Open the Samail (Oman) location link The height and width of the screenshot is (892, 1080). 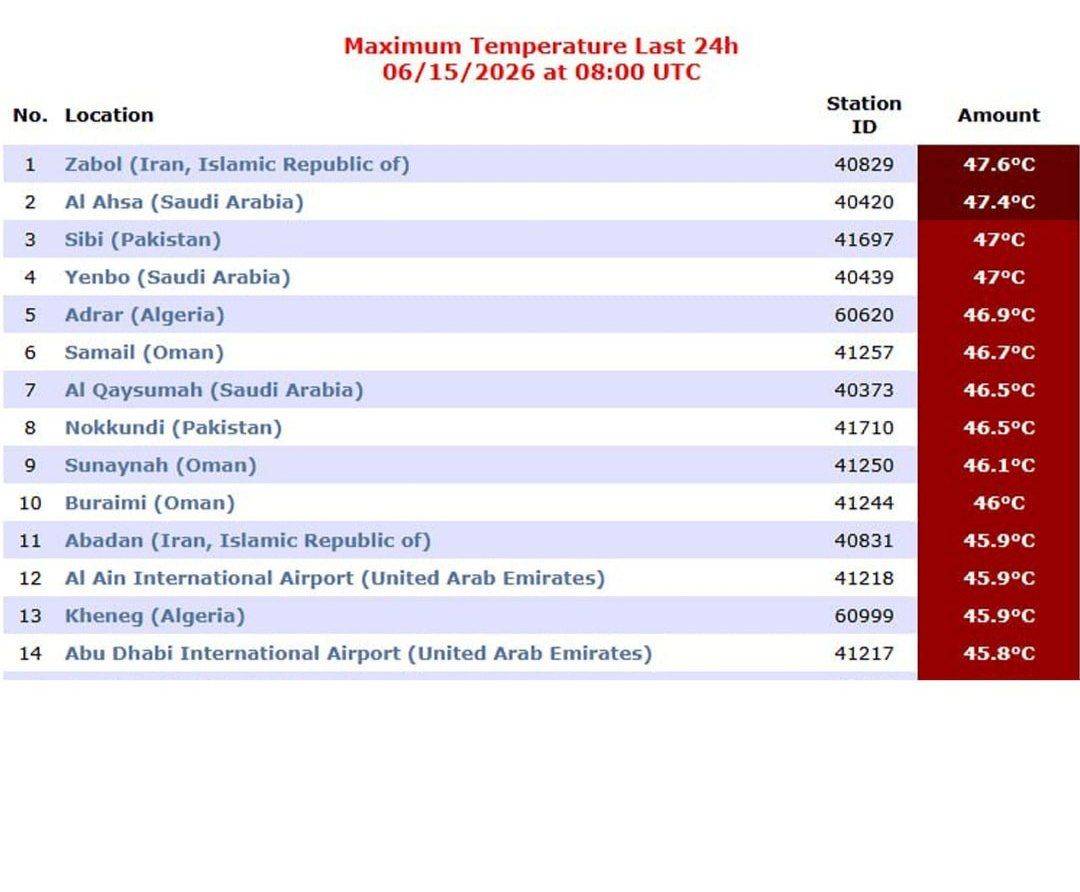(145, 353)
